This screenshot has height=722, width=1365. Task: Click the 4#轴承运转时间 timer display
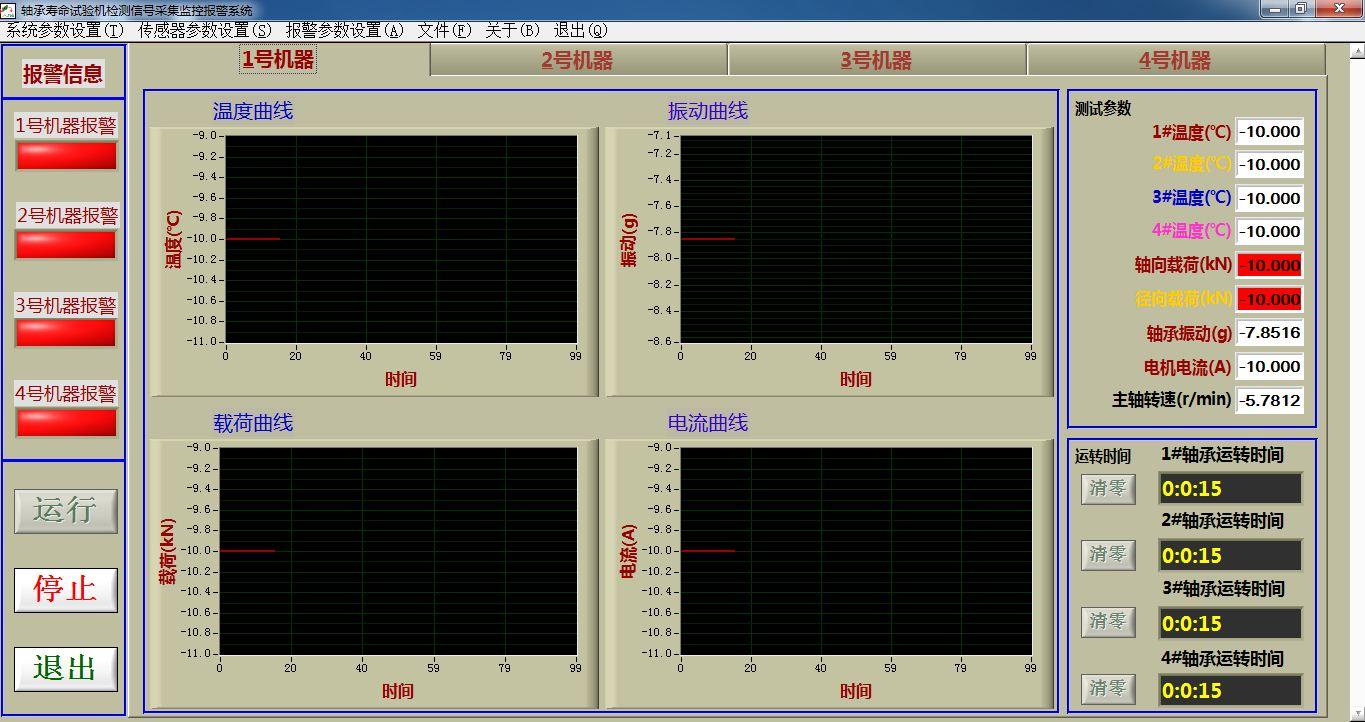tap(1231, 690)
